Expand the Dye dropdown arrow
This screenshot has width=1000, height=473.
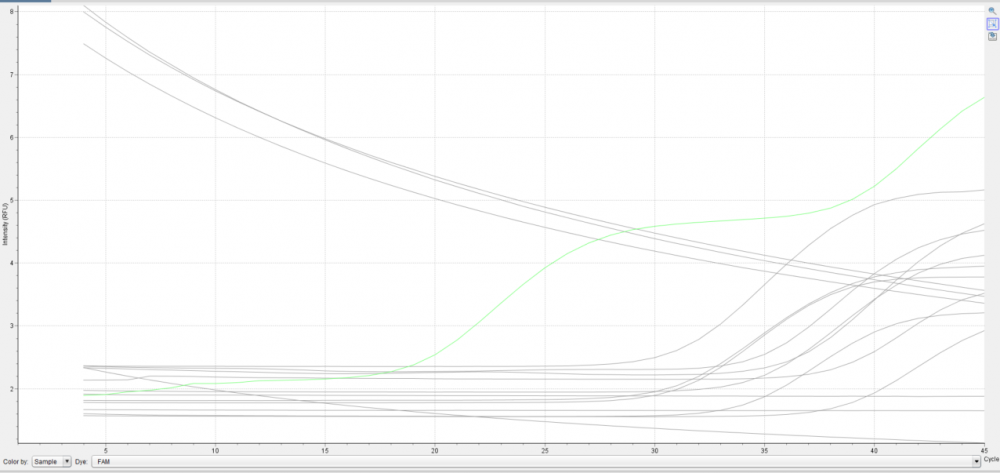click(976, 462)
